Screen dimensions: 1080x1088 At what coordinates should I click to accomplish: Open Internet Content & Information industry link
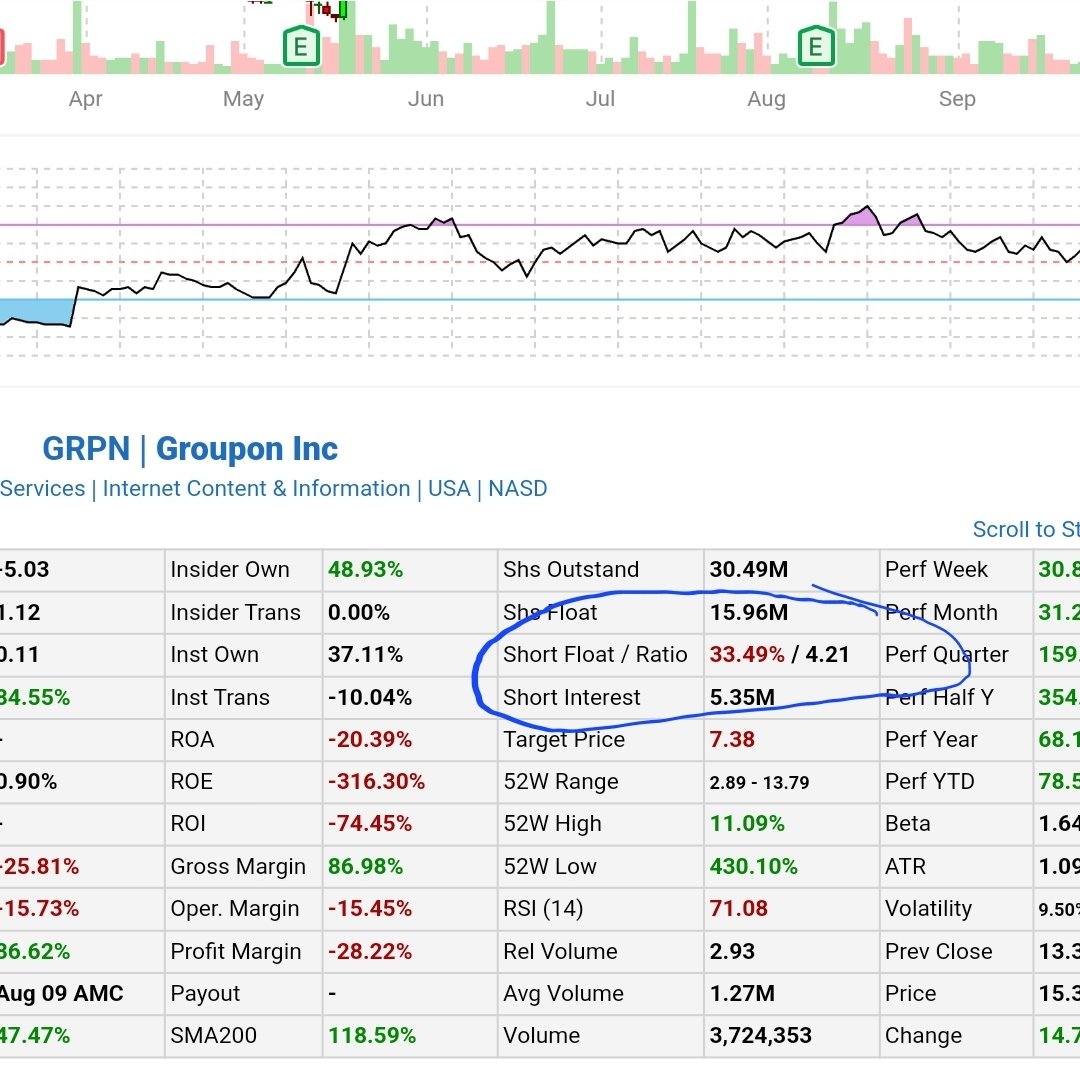point(256,488)
